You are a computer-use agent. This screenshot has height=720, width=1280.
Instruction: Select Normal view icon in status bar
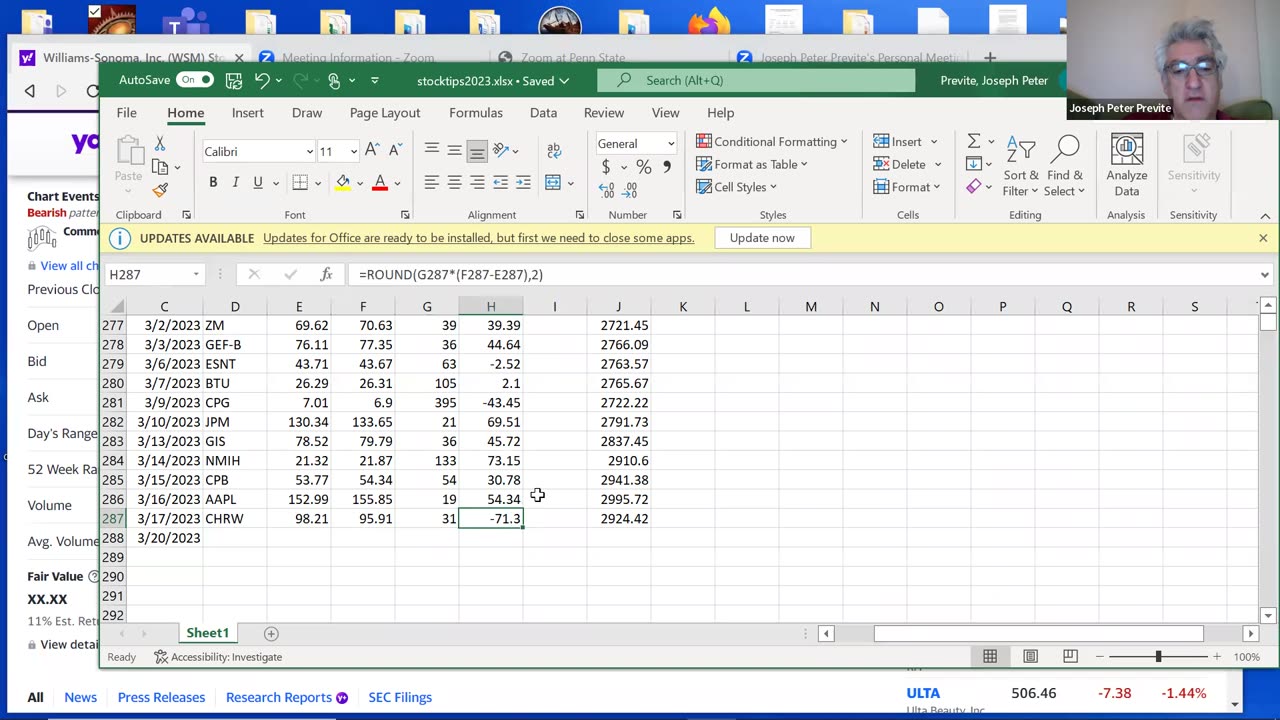[990, 656]
